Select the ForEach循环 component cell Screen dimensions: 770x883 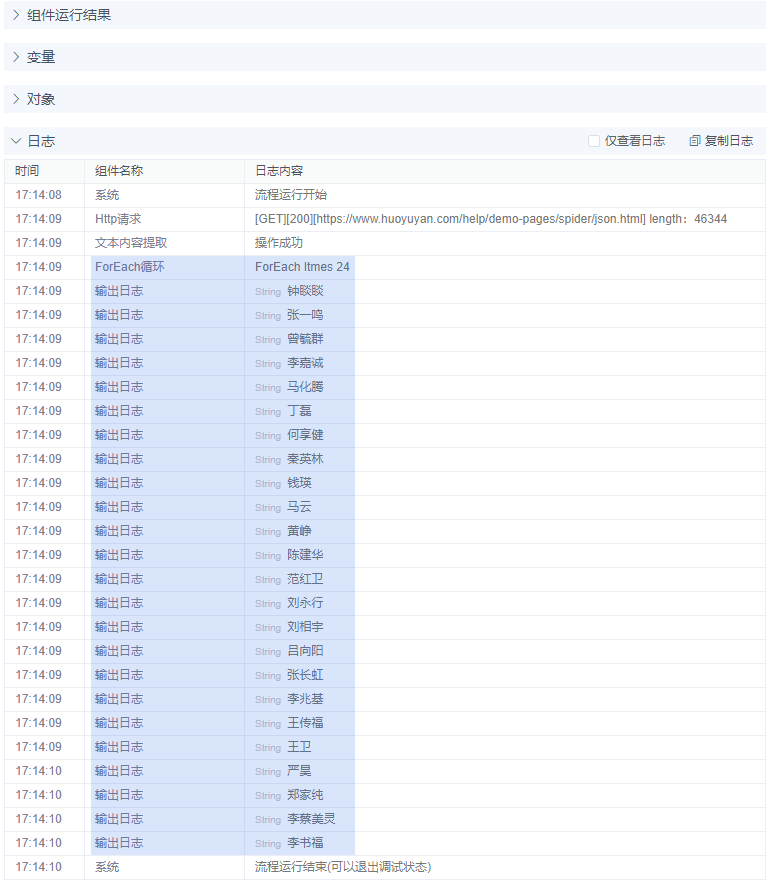[x=130, y=267]
